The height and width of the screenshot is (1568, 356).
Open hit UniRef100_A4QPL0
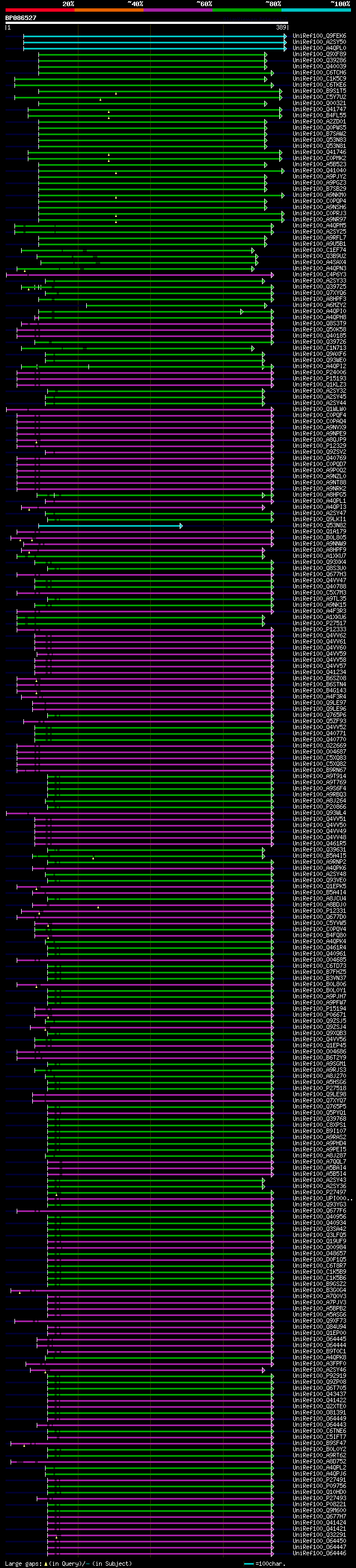(x=319, y=48)
